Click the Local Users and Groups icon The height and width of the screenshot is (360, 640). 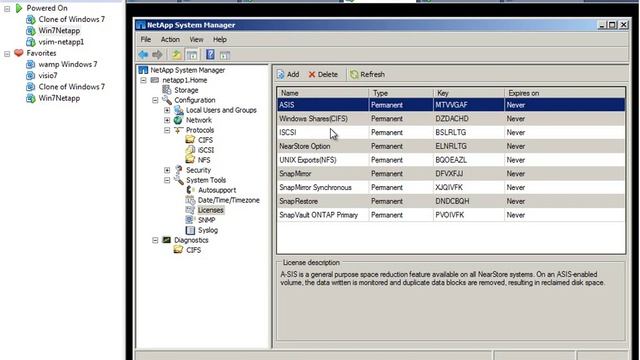click(178, 110)
